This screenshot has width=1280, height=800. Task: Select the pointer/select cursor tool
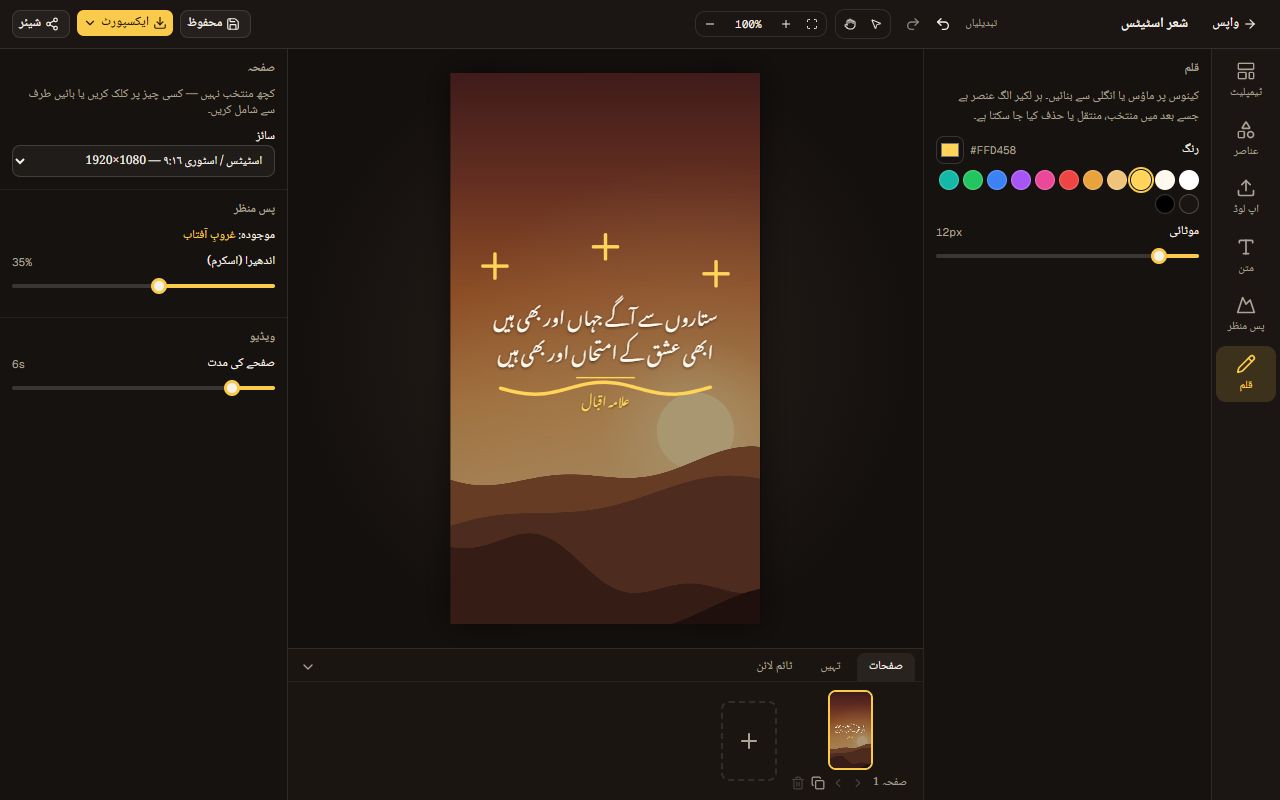point(876,24)
